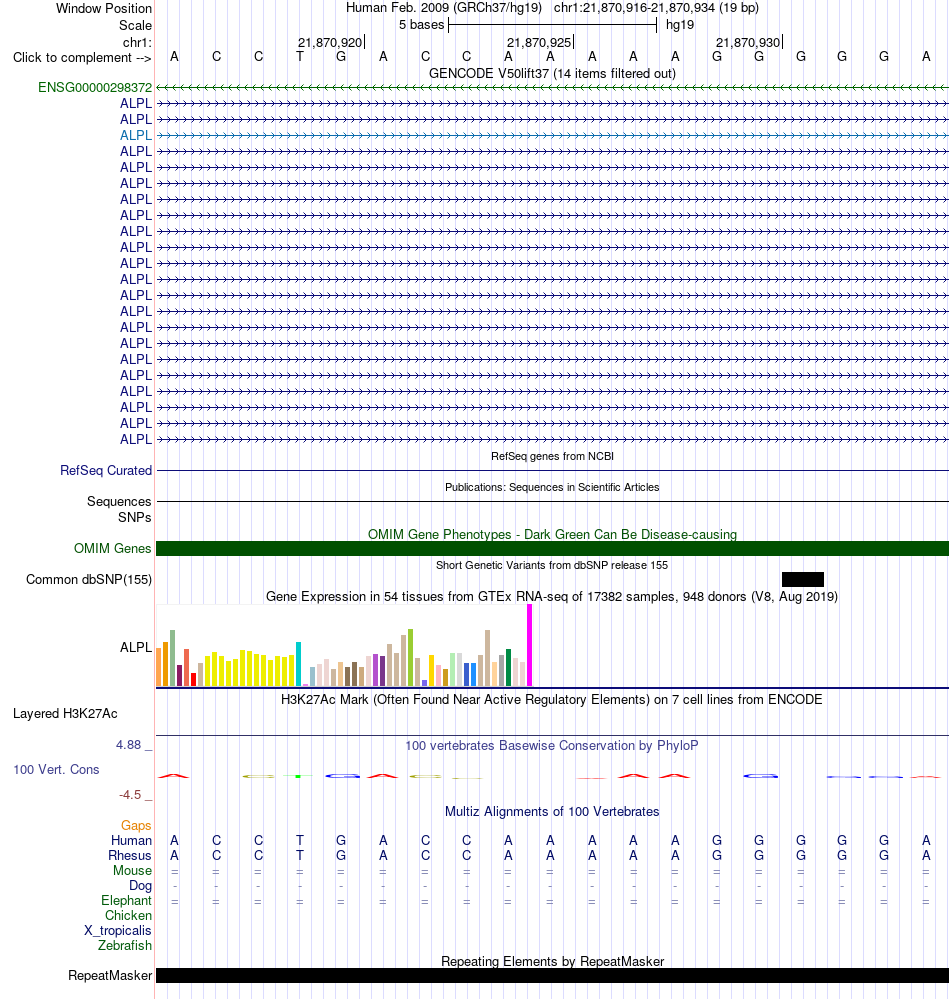The image size is (950, 999).
Task: Click the chr1:21,870,916-21,870,934 position text
Action: click(x=656, y=8)
